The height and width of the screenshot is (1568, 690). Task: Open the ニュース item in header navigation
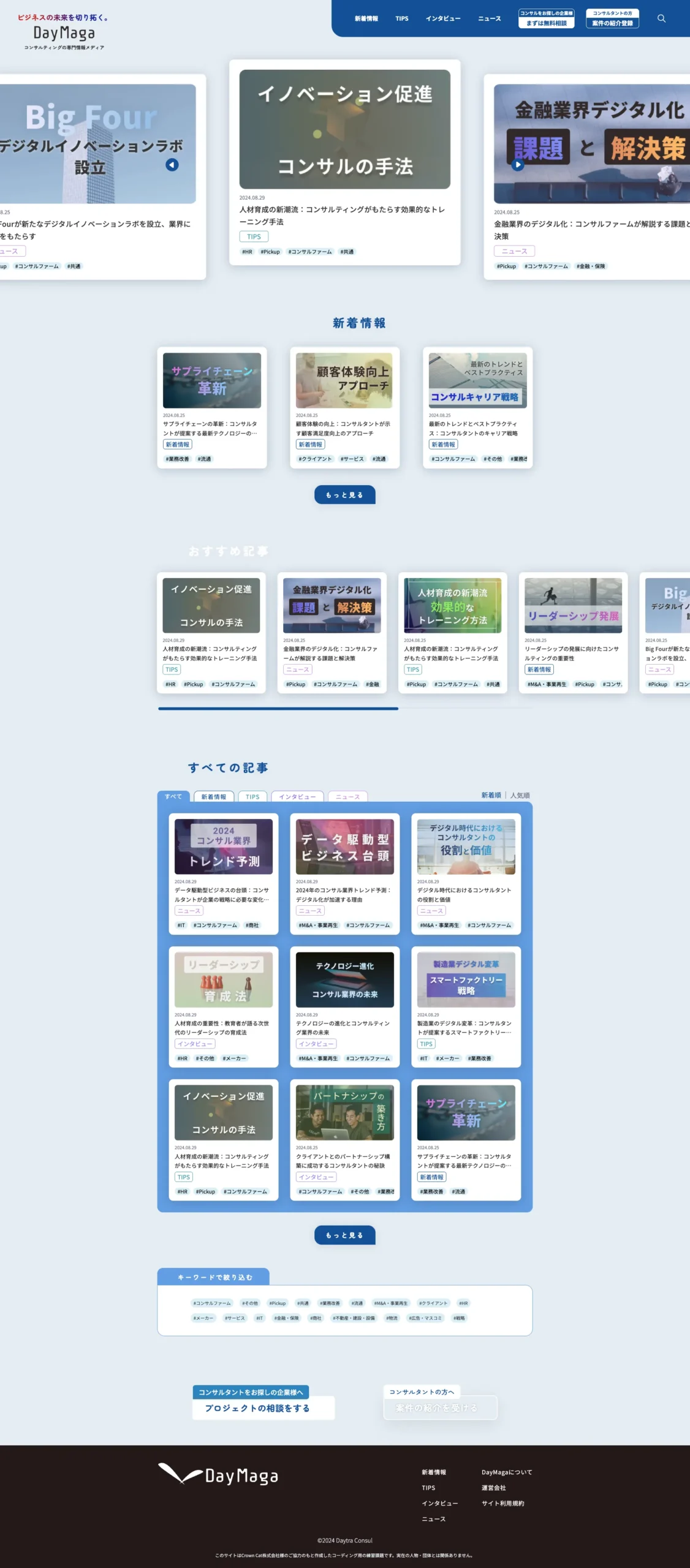(x=489, y=18)
